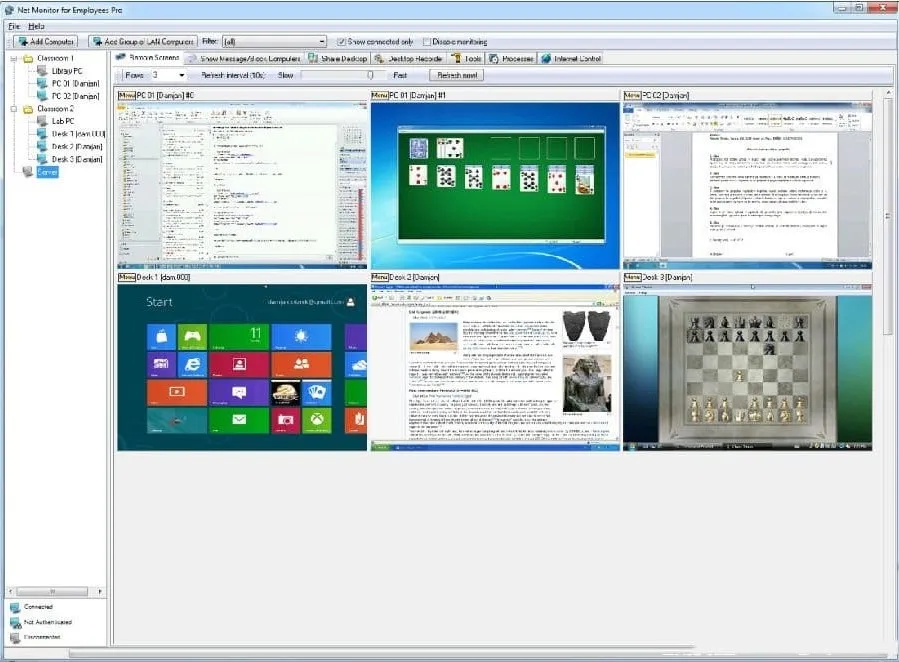Click Add Group of LAN Computers button

tap(141, 42)
